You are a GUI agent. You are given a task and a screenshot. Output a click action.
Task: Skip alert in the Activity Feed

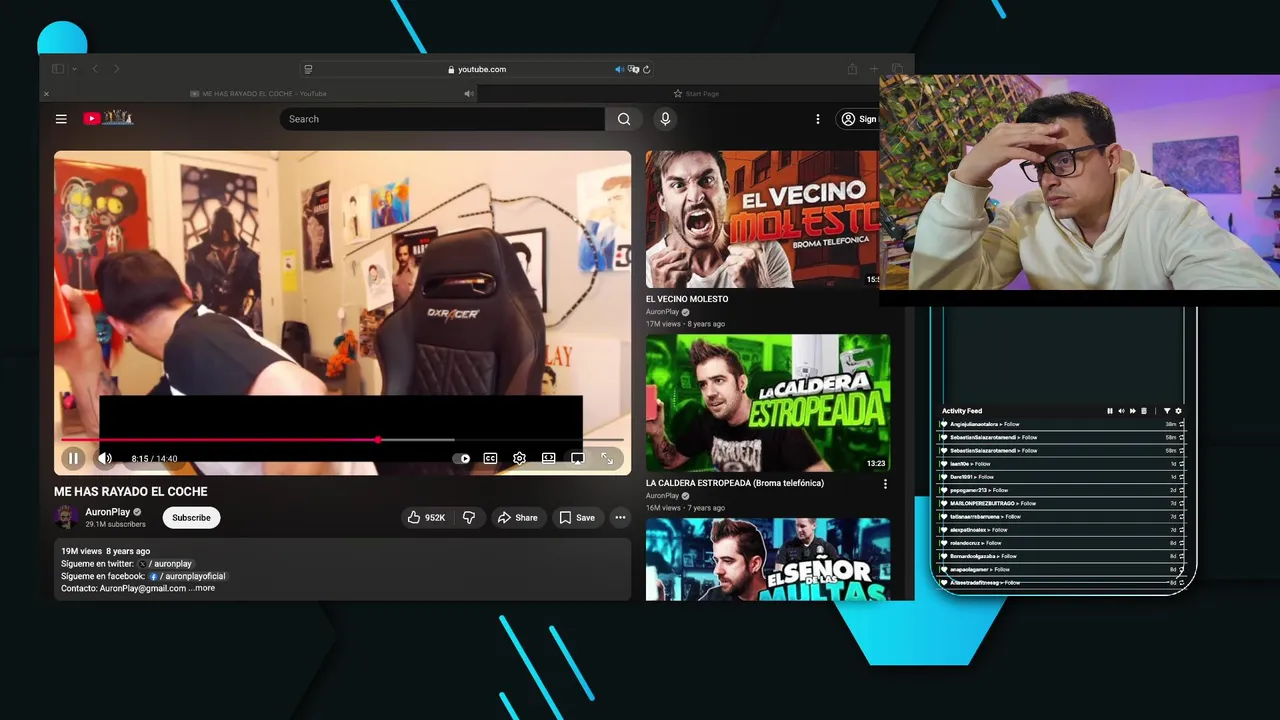coord(1132,411)
